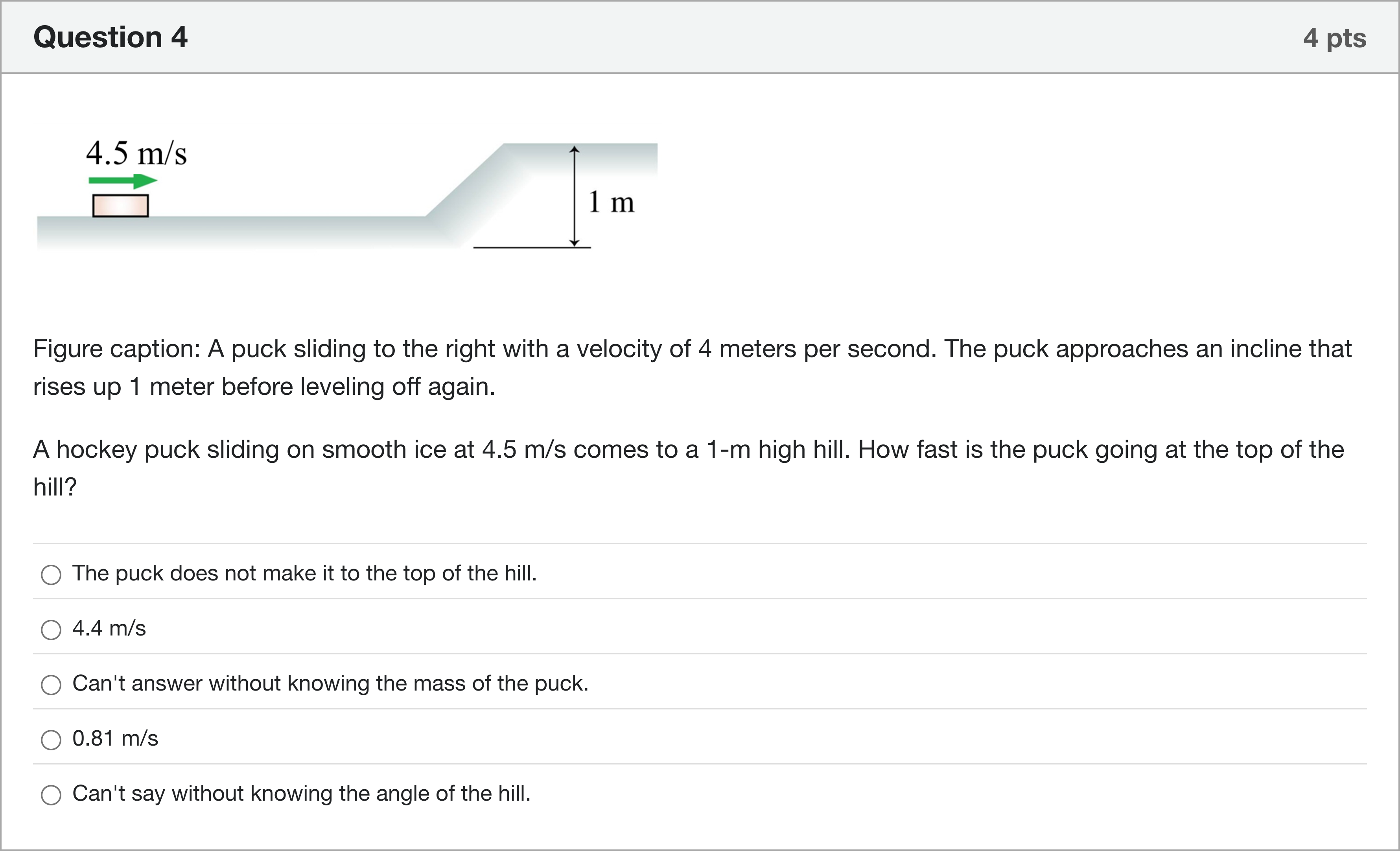Click the green velocity arrow in the figure
1400x851 pixels.
123,181
